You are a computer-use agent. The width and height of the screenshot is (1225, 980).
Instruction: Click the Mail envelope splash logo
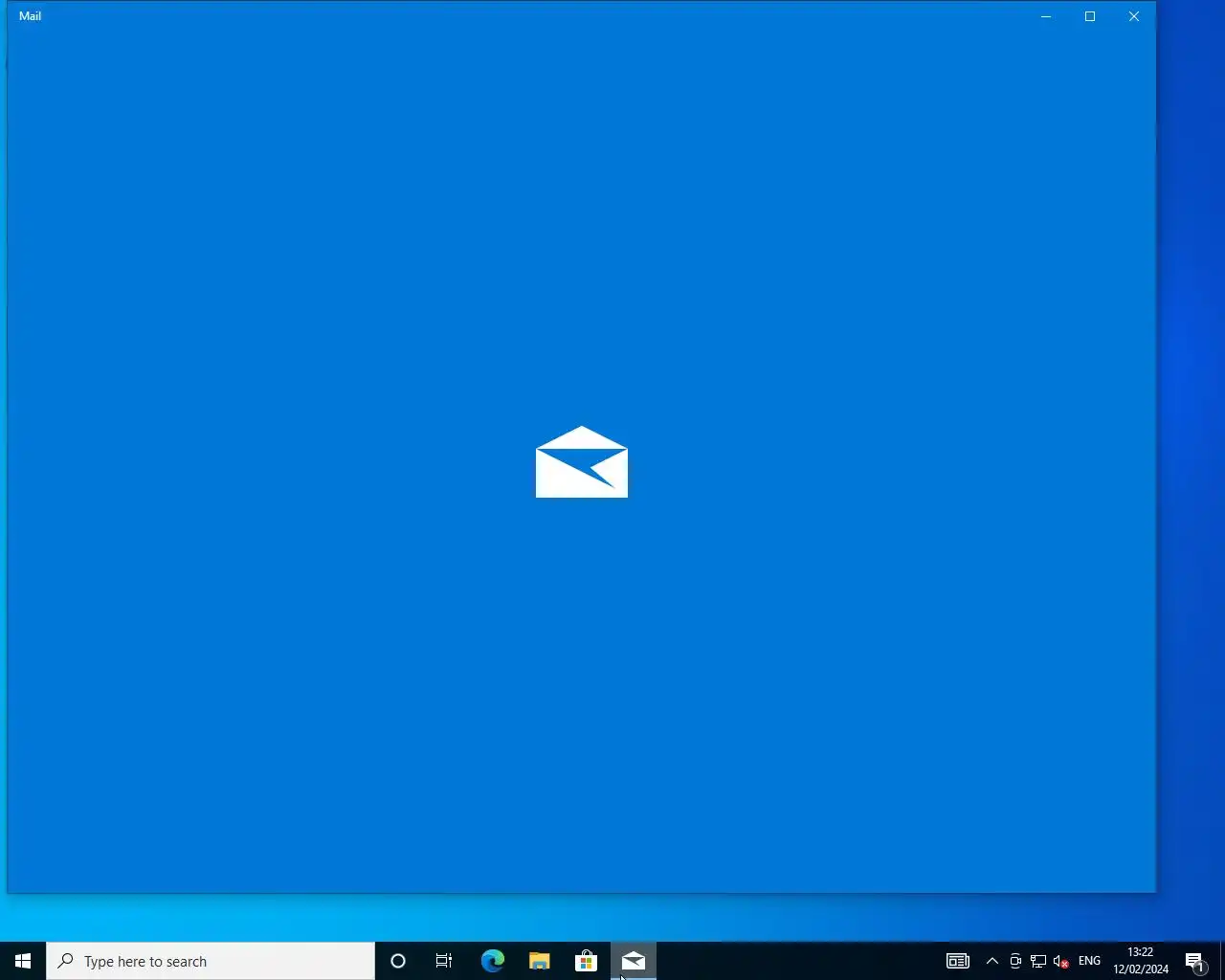[582, 462]
